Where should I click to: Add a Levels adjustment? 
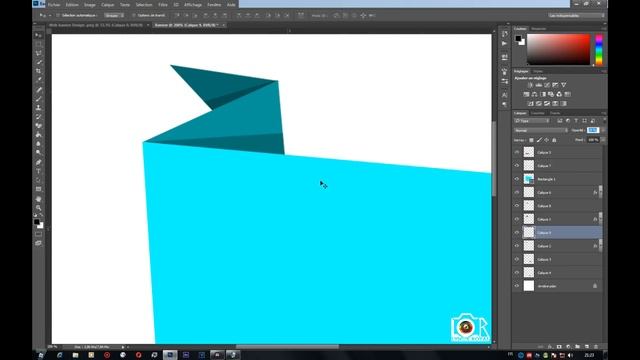[x=538, y=85]
